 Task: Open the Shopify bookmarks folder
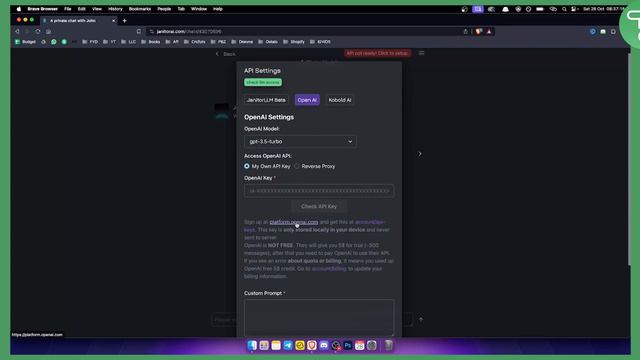point(294,42)
